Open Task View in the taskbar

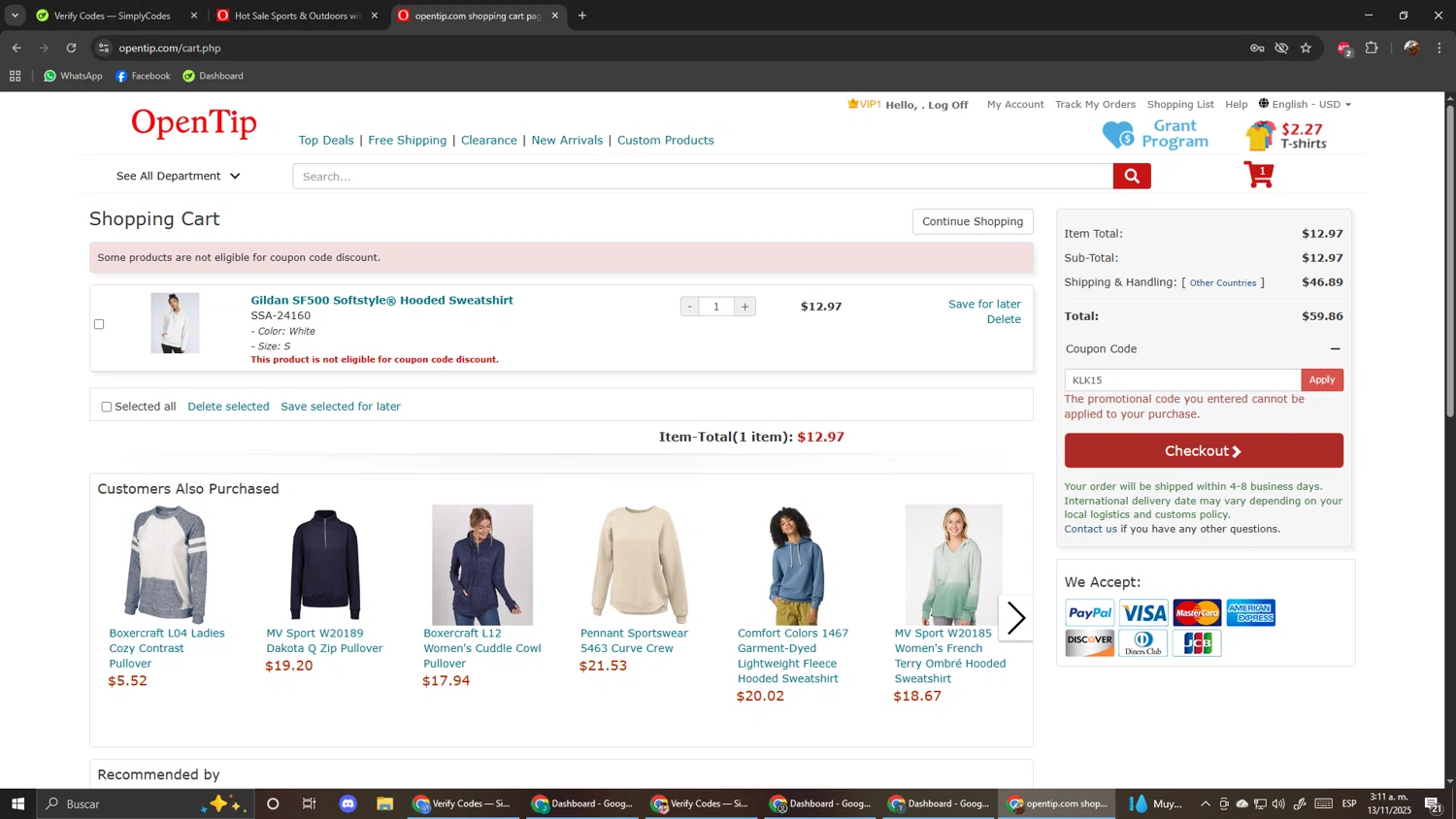(x=310, y=803)
